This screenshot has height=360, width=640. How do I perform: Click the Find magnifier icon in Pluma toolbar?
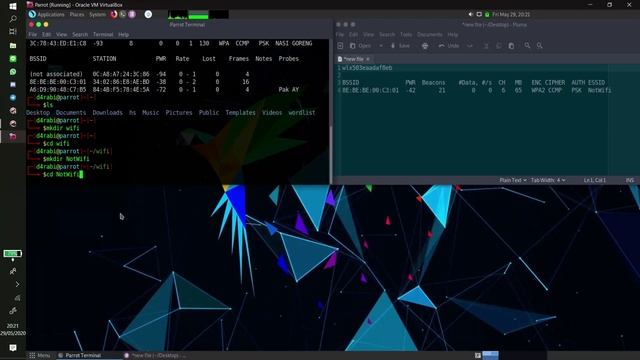tap(527, 46)
